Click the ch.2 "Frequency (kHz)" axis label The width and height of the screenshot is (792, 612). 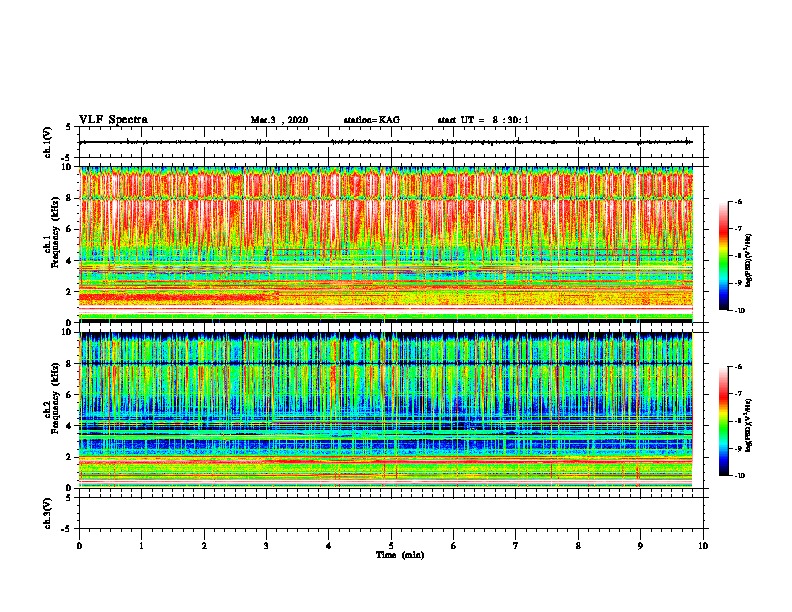(55, 398)
